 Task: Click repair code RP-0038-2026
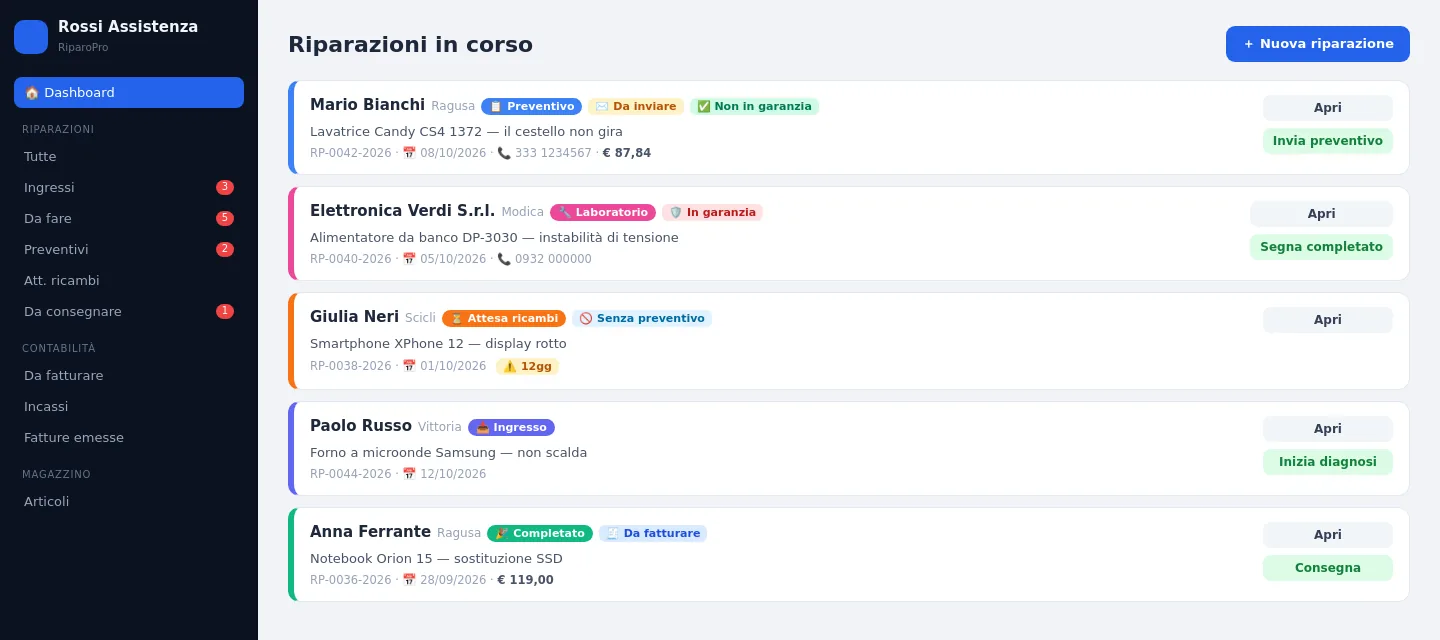[351, 366]
